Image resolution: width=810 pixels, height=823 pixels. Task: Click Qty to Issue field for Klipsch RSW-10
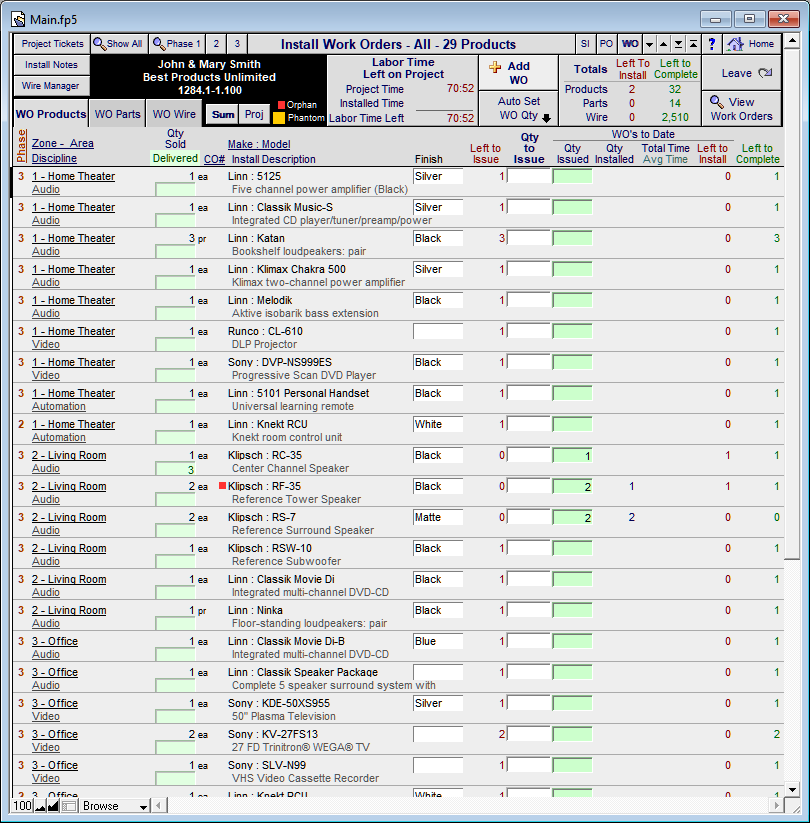pos(529,548)
